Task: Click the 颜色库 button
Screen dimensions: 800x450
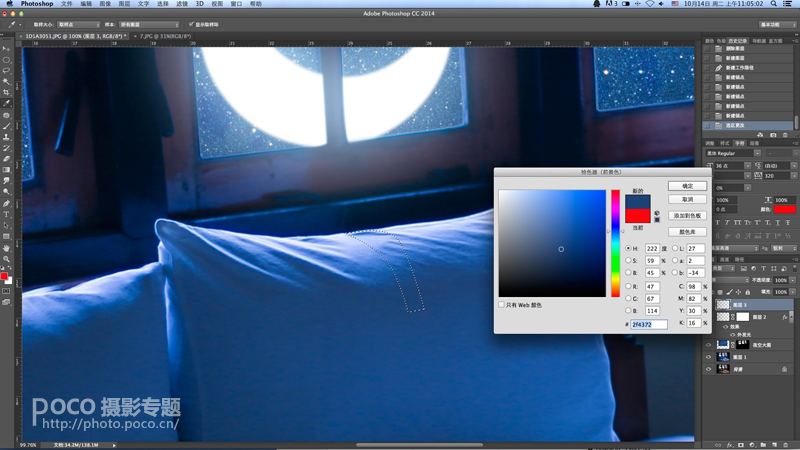Action: coord(687,232)
